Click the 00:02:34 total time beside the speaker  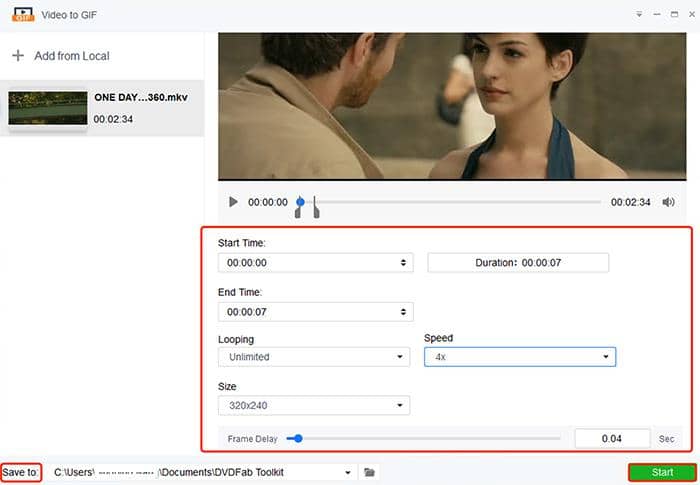click(630, 202)
